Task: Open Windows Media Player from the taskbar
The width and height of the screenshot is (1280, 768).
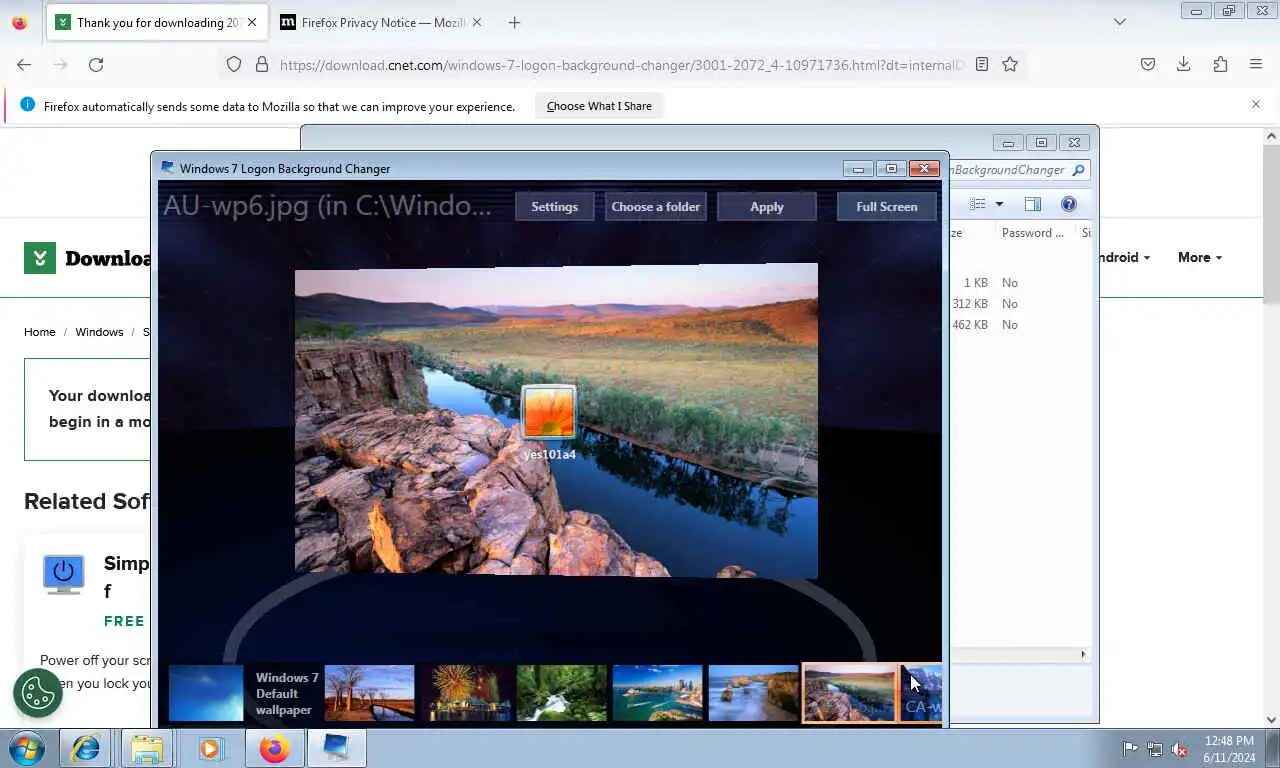Action: click(x=210, y=748)
